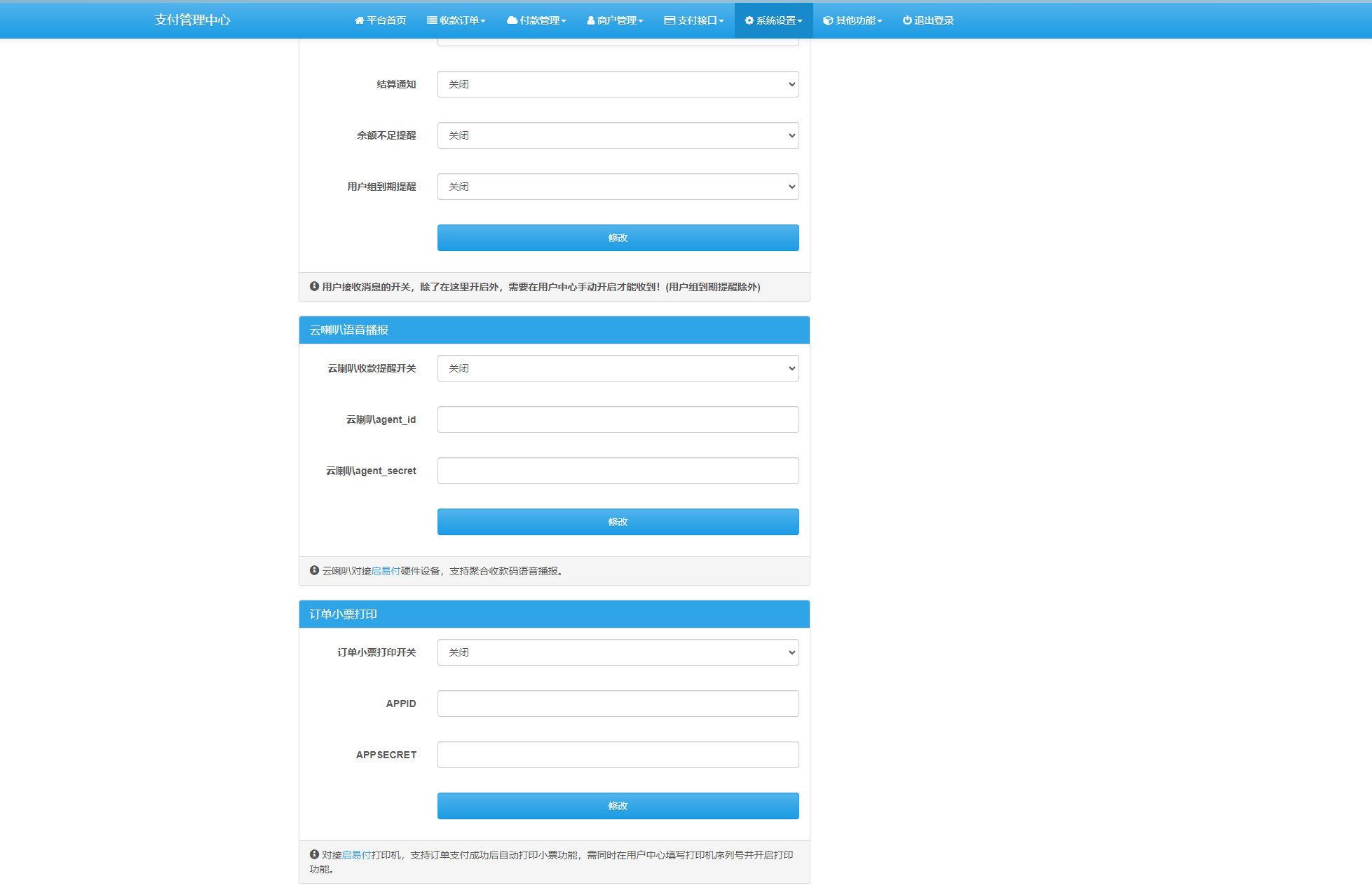Click the card icon beside 支付接口
This screenshot has width=1372, height=888.
click(670, 20)
